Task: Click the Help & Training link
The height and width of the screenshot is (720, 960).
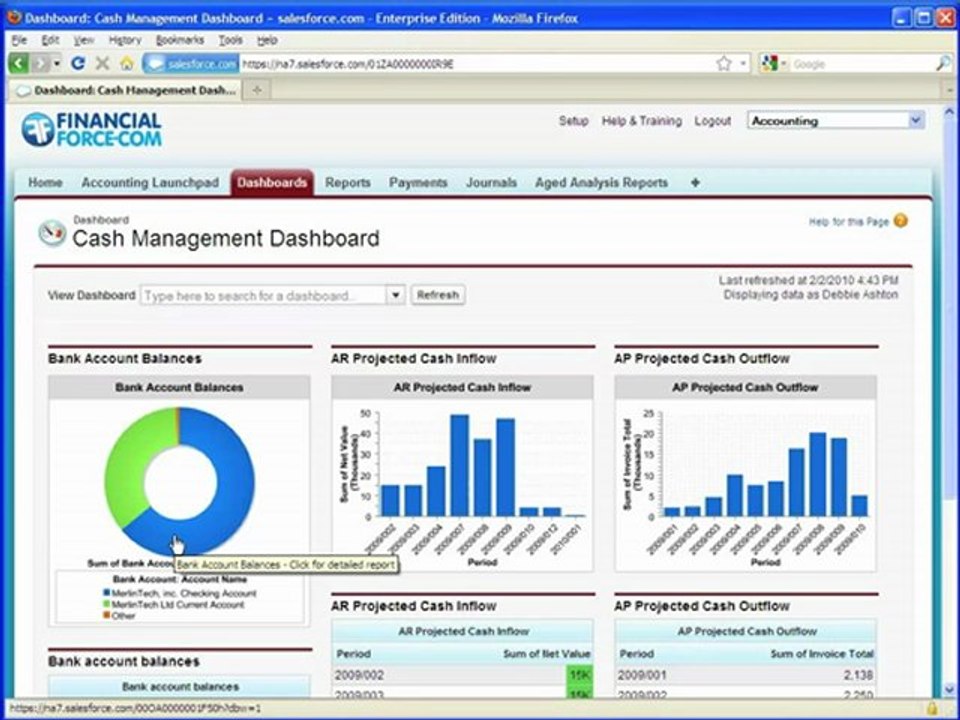Action: coord(642,121)
